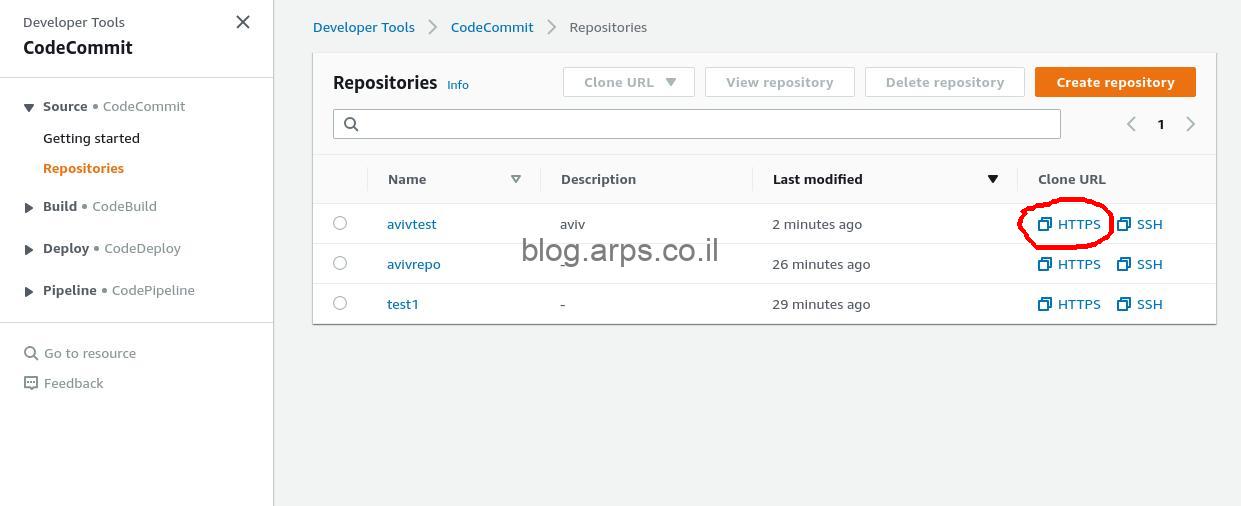Click the Delete repository button
The height and width of the screenshot is (506, 1241).
(x=945, y=82)
